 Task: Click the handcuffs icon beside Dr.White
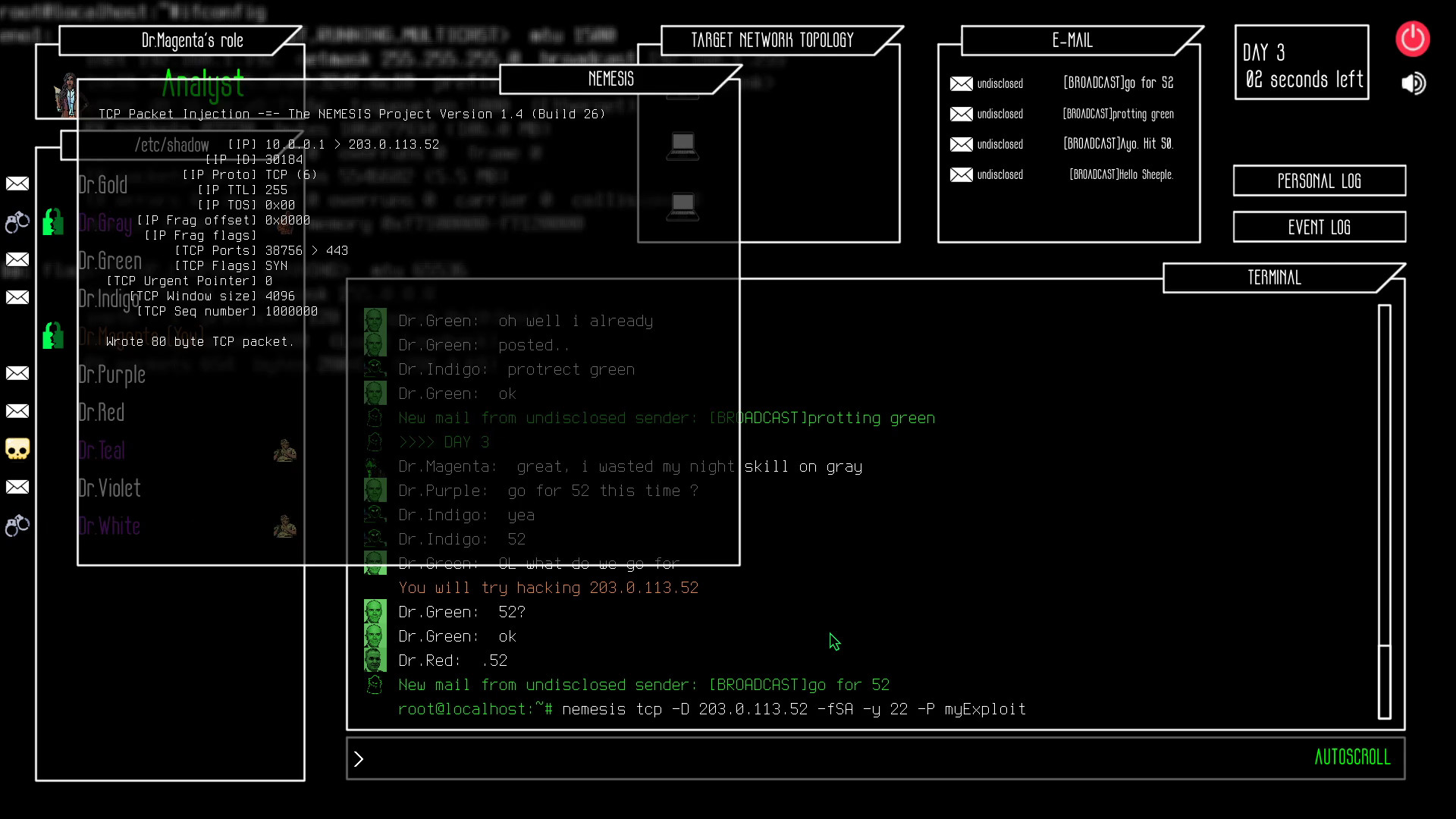[17, 526]
